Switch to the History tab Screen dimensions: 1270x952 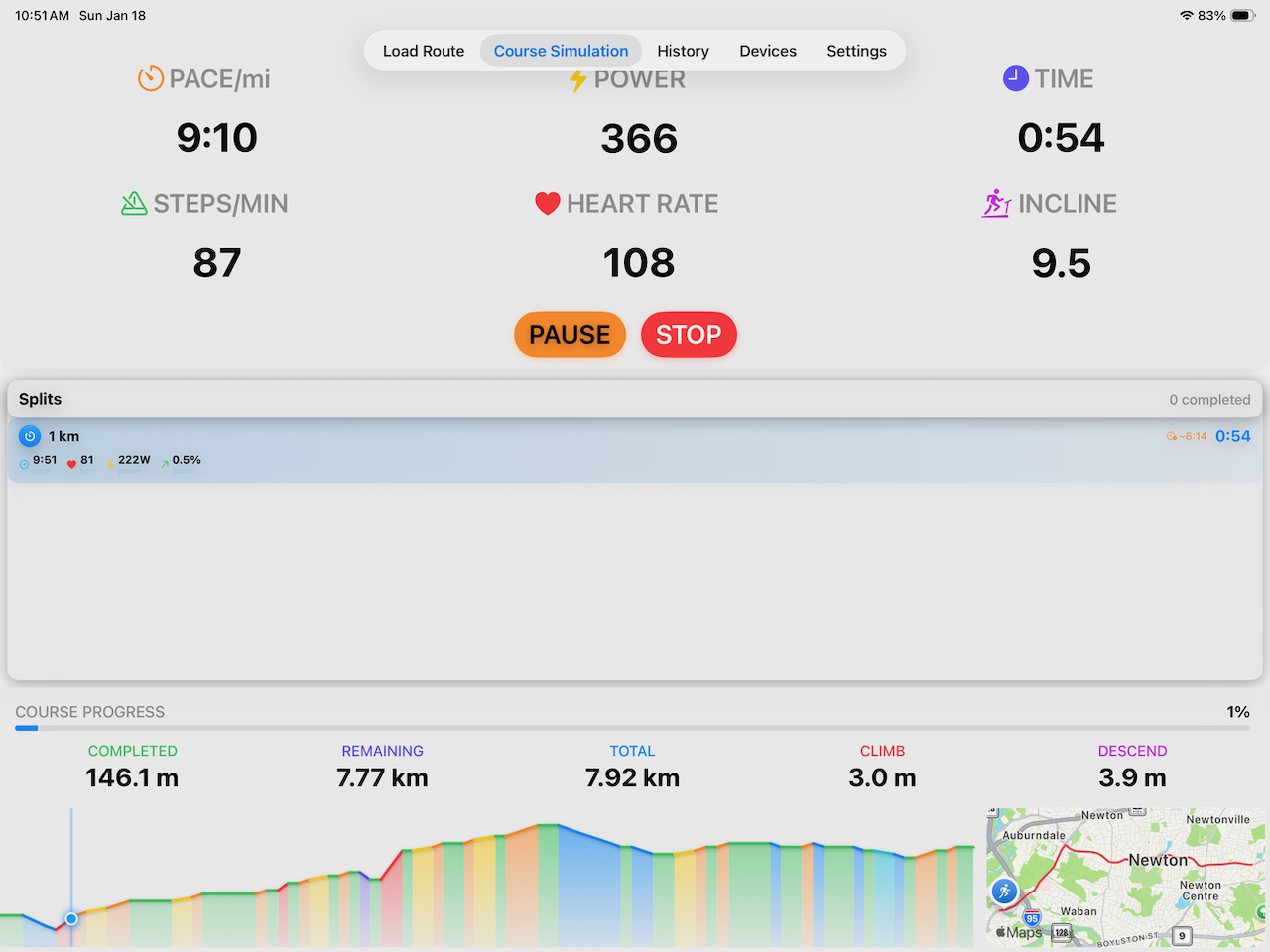tap(683, 51)
